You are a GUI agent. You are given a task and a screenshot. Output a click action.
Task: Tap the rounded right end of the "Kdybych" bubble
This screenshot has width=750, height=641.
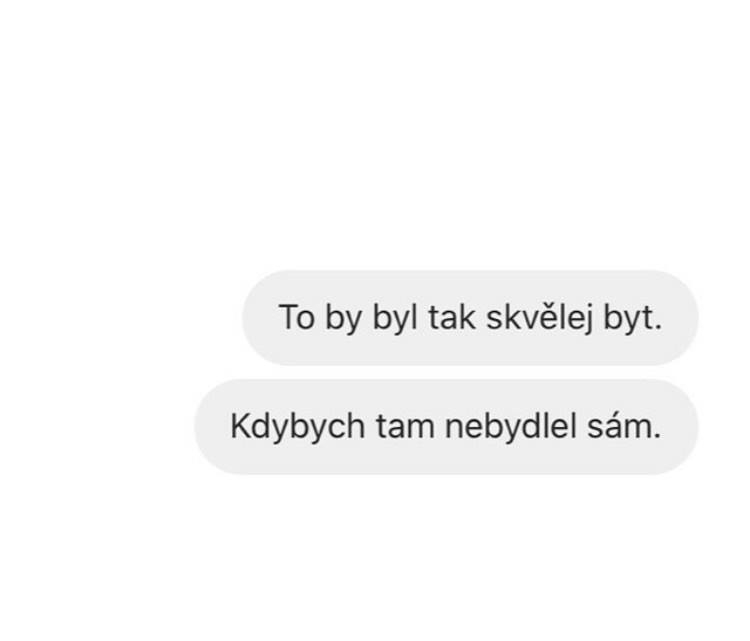(x=683, y=427)
